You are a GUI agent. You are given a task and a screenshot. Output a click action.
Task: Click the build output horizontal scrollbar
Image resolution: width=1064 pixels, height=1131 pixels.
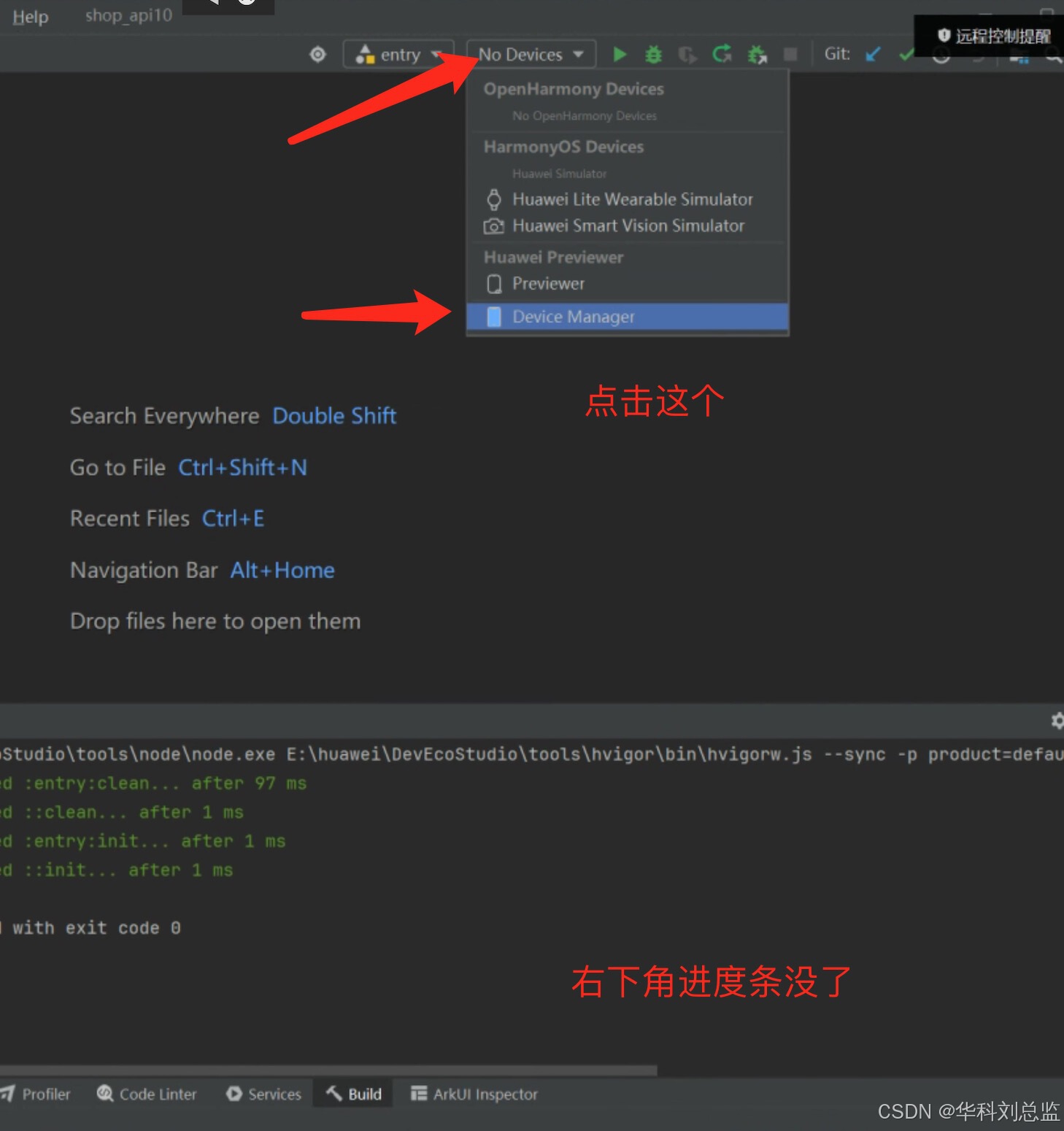coord(328,1070)
